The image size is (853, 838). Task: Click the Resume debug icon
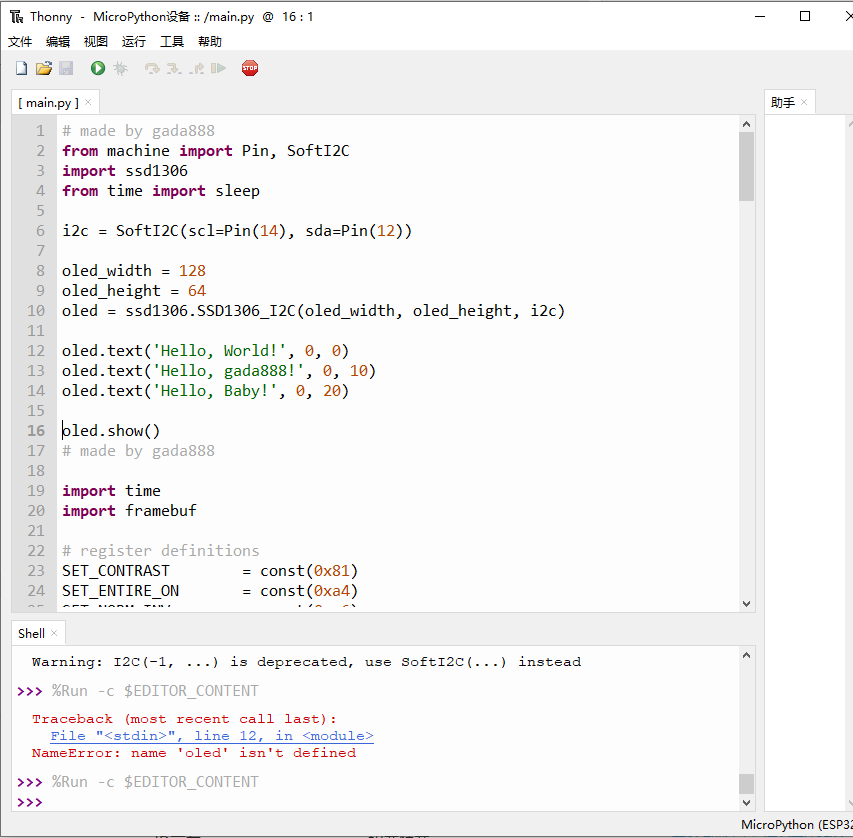(x=218, y=68)
